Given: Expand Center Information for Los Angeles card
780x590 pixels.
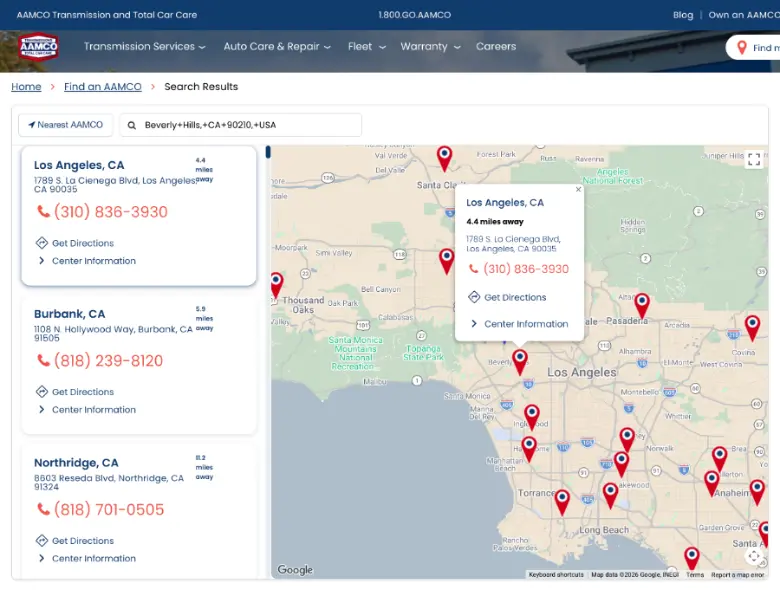Looking at the screenshot, I should tap(87, 261).
